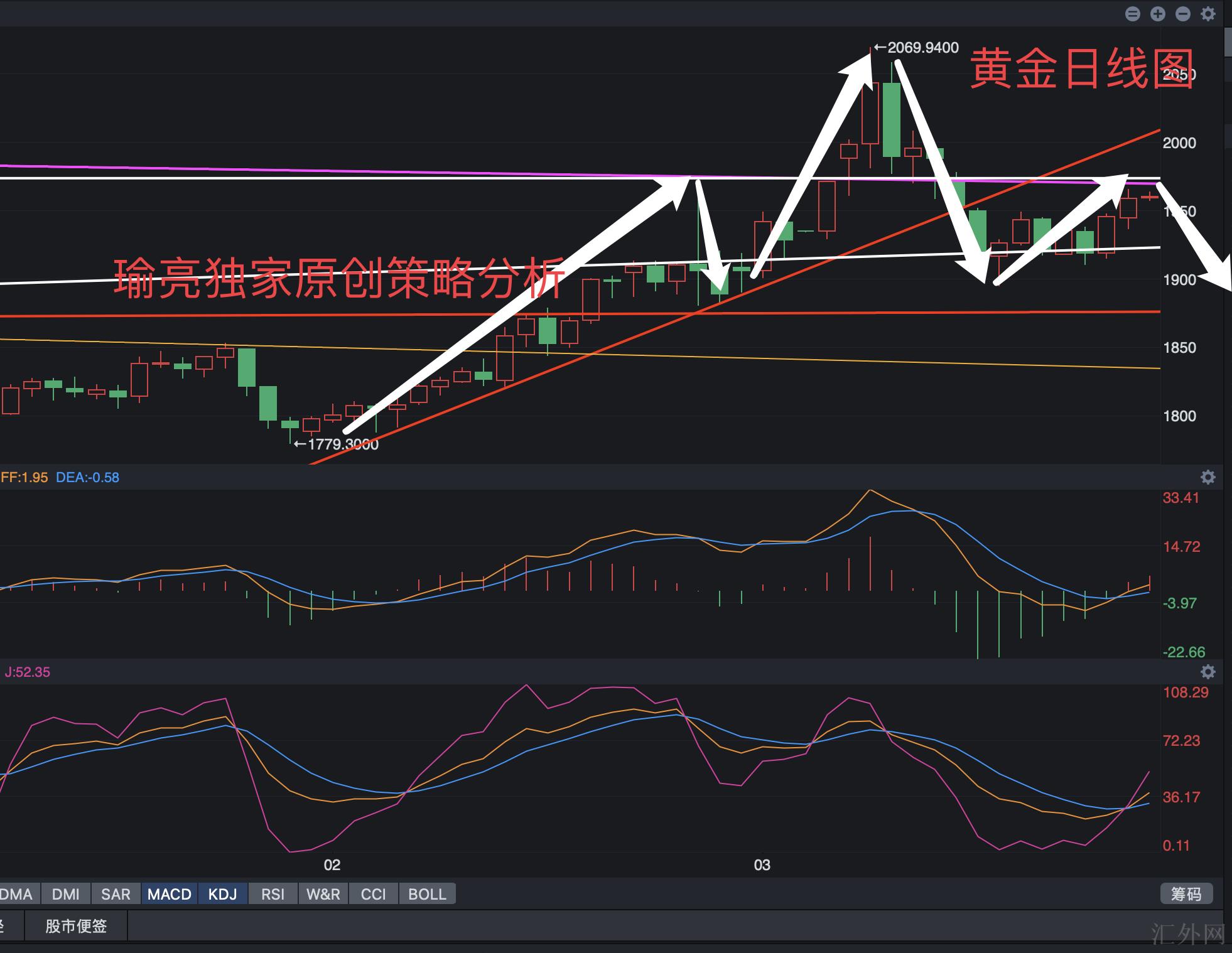Open main chart settings gear

1208,14
